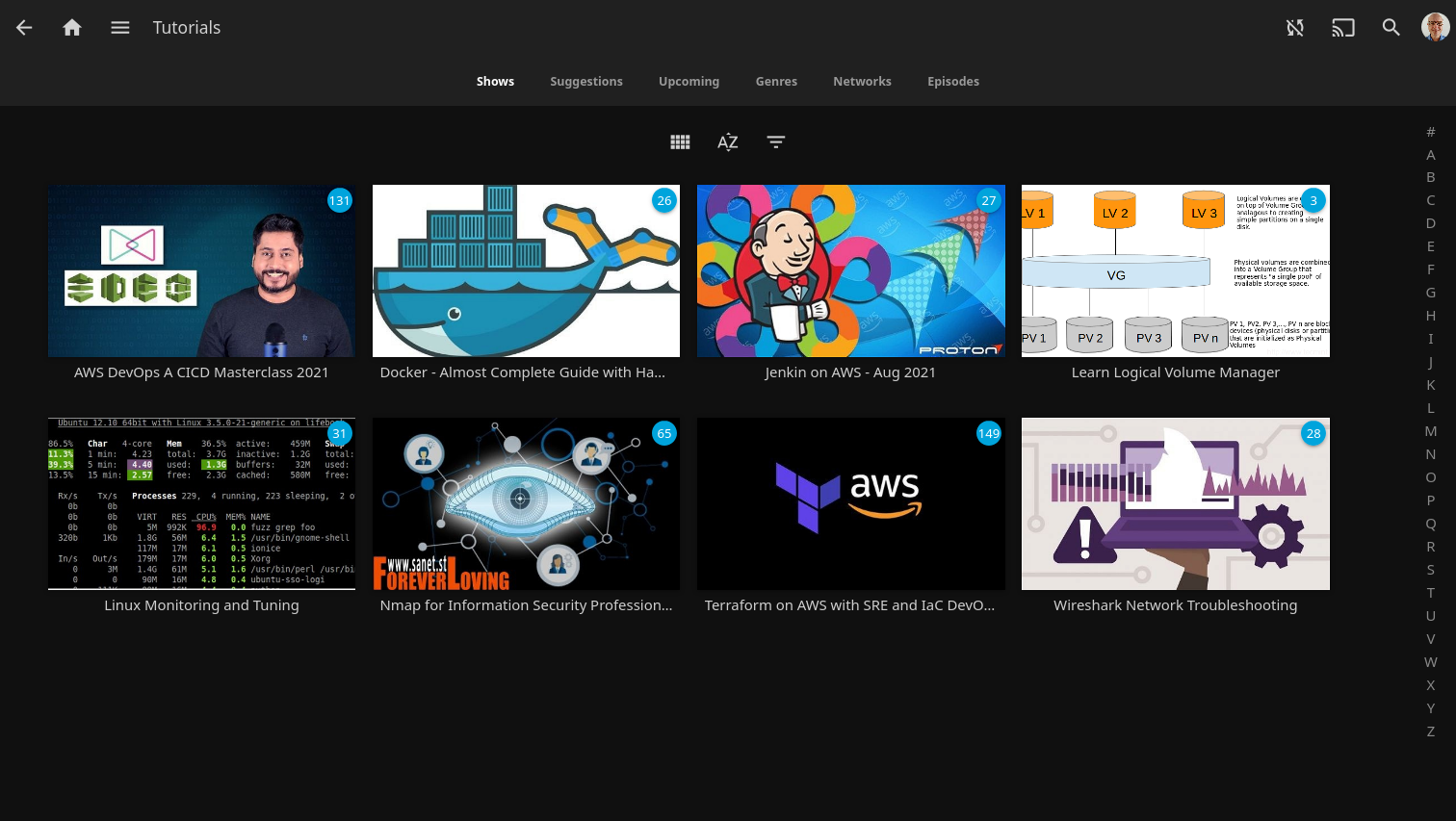Jump to letter Z in alphabet picker
The image size is (1456, 821).
tap(1431, 732)
